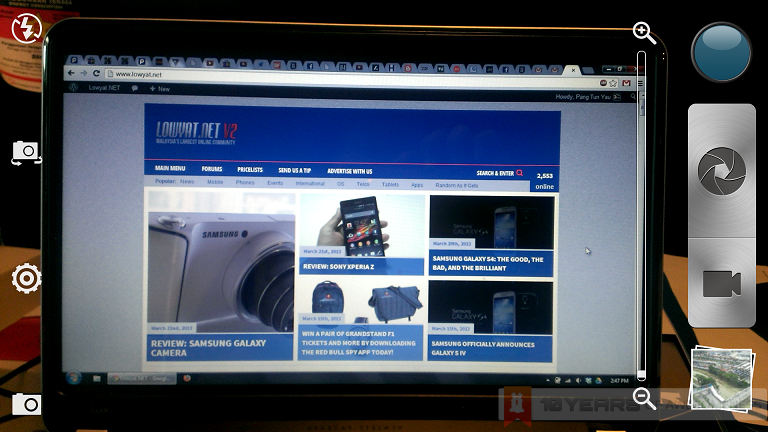Image resolution: width=768 pixels, height=432 pixels.
Task: Click the Chrome taskbar button on laptop
Action: tap(142, 378)
